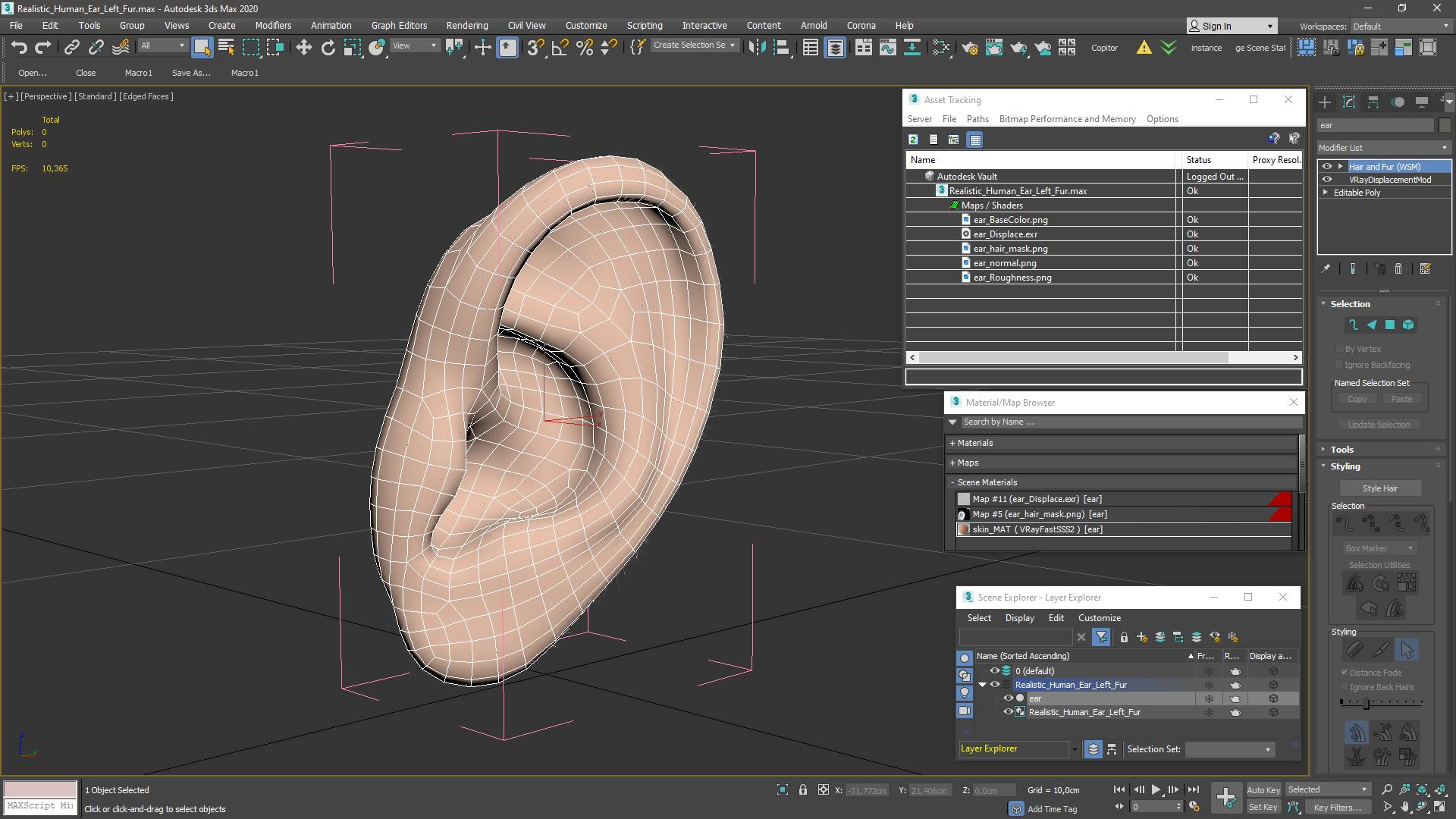Open the Hierarchy command panel tab

click(x=1373, y=102)
